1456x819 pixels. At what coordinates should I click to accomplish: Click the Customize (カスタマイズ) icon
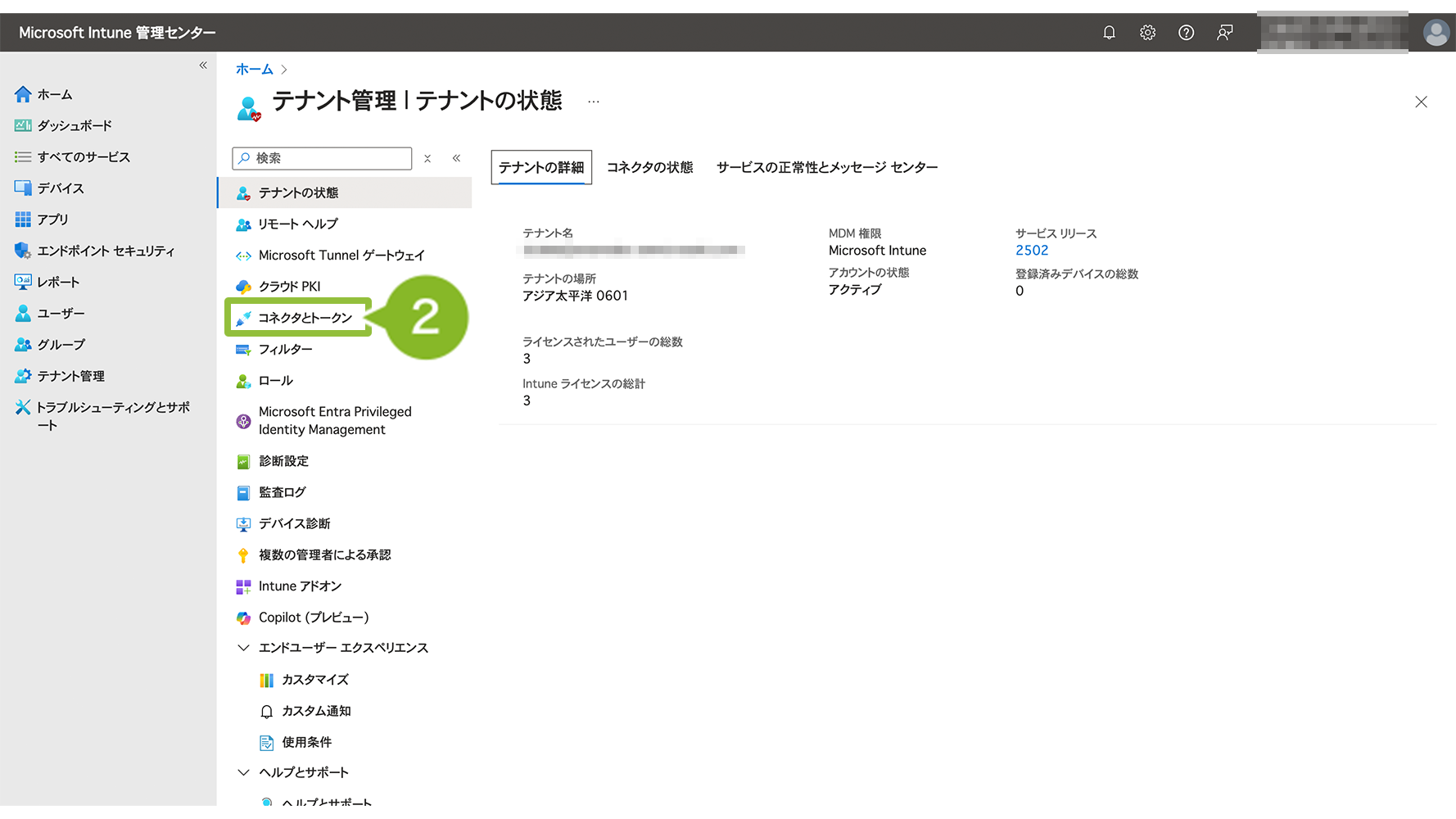coord(266,681)
